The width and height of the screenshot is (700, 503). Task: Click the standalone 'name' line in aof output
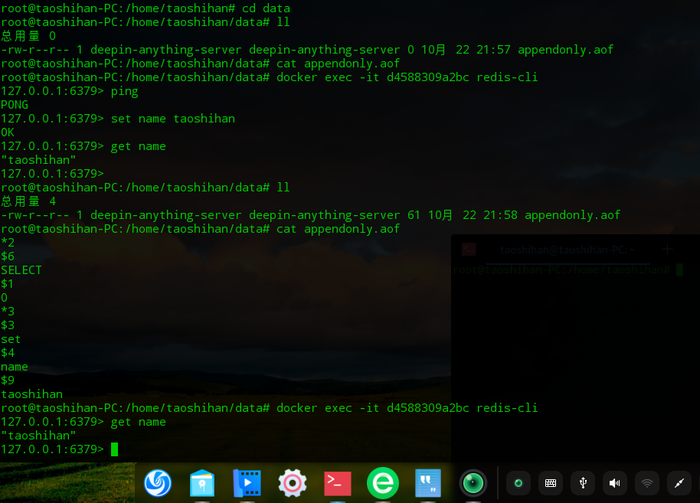point(14,367)
